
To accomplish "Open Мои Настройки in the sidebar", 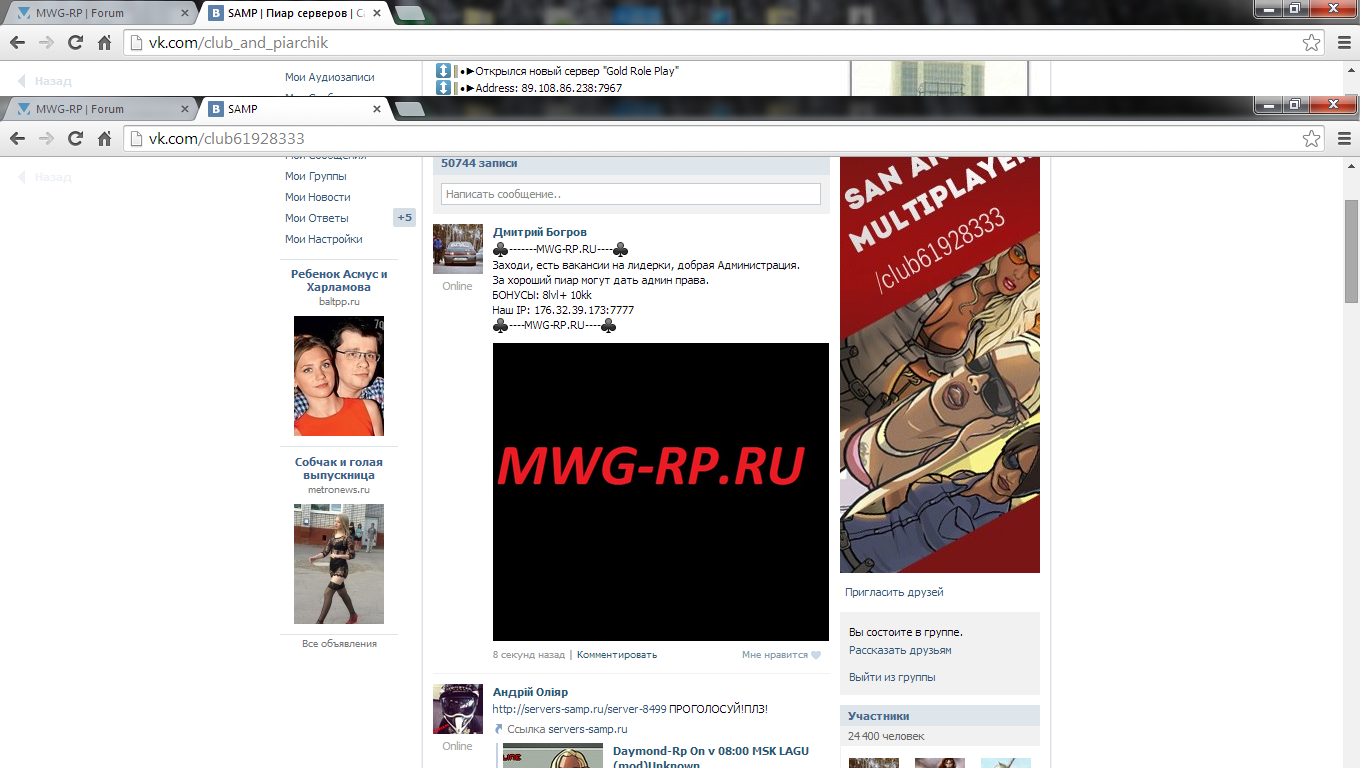I will pyautogui.click(x=323, y=239).
